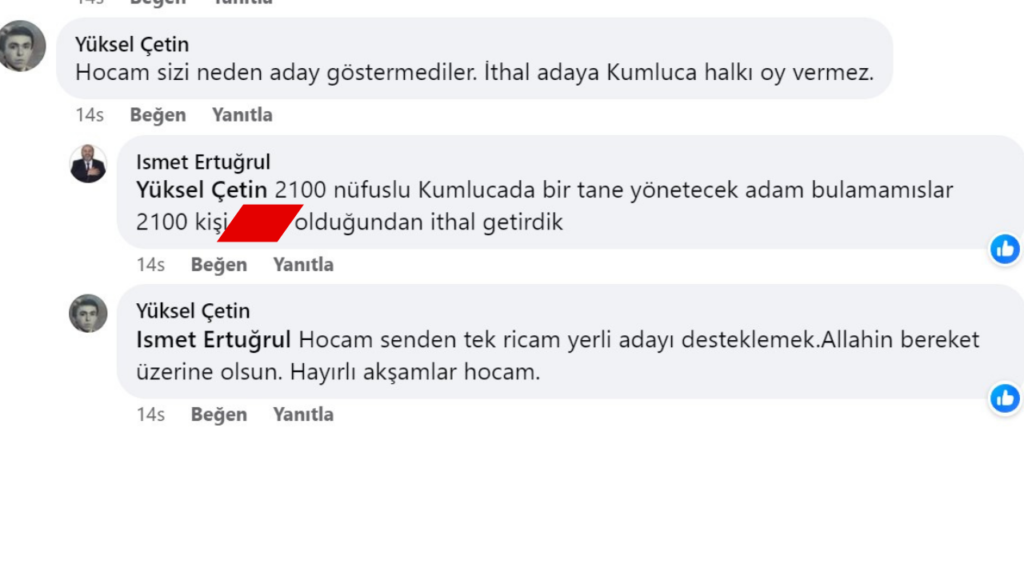Screen dimensions: 1024x576
Task: Click the bold Yüksel Çetin mention in Ismet's reply
Action: [202, 190]
